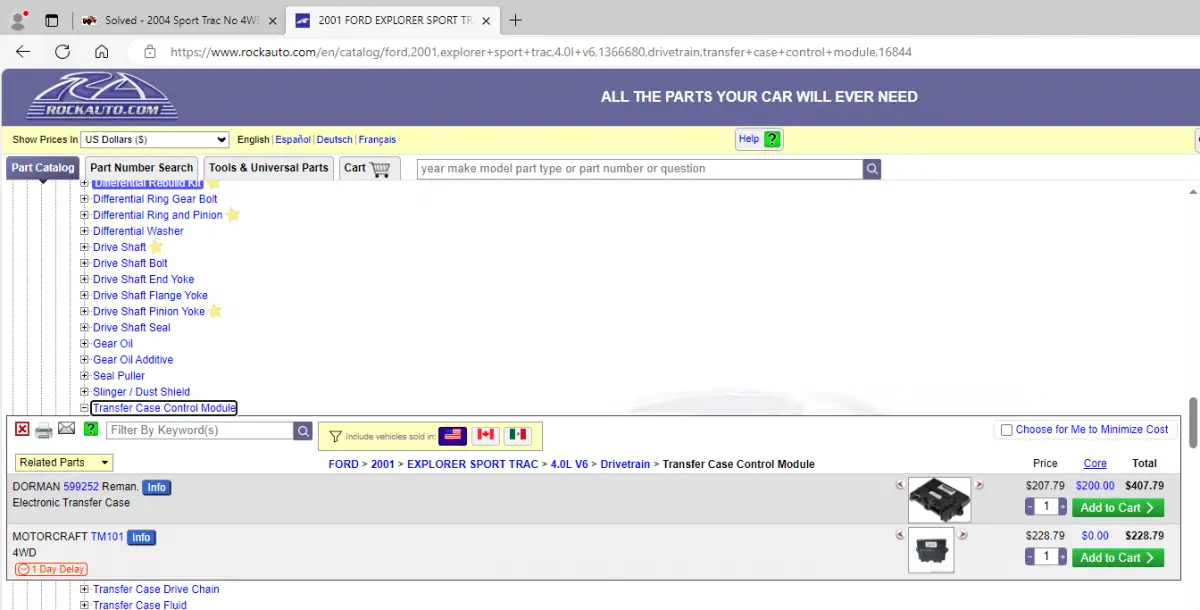Click the Core column header link
Screen dimensions: 1200x610
coord(1095,463)
